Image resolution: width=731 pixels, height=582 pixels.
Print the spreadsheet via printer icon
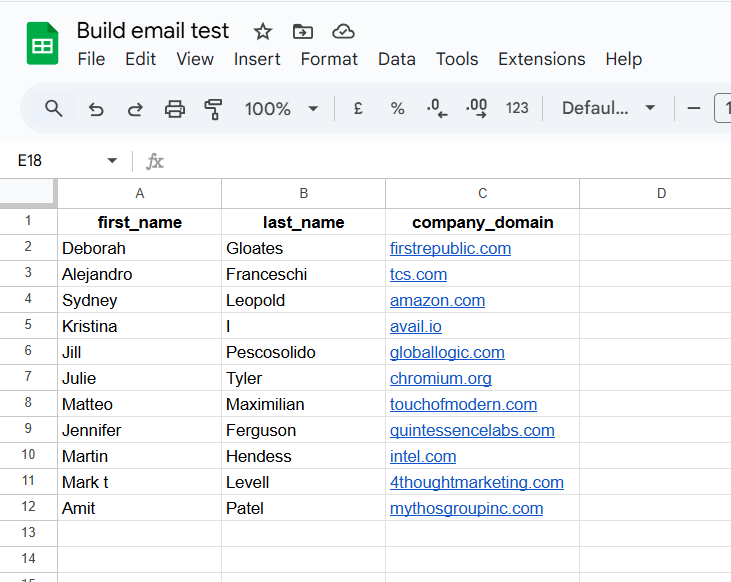175,108
